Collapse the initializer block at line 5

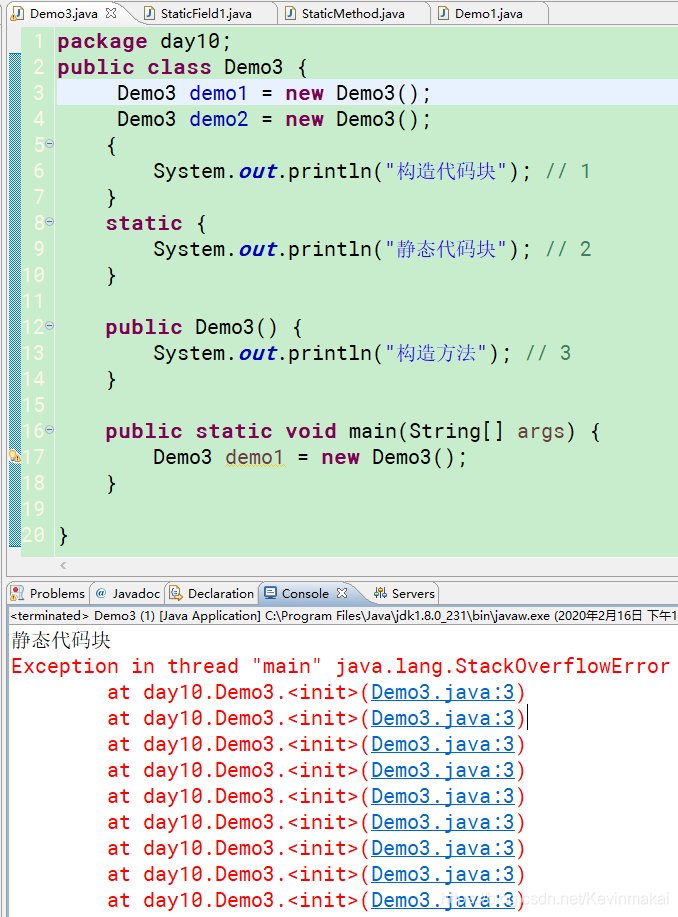(50, 143)
